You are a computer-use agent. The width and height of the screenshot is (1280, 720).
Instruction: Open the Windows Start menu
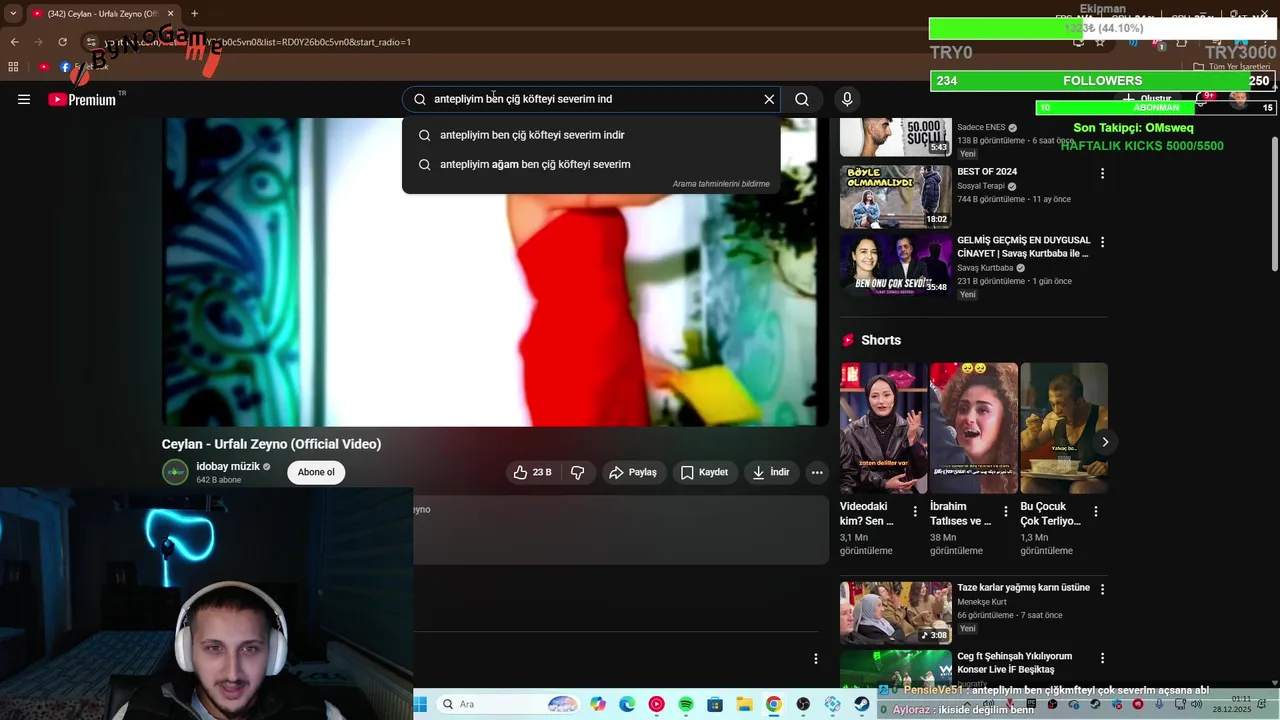[421, 704]
